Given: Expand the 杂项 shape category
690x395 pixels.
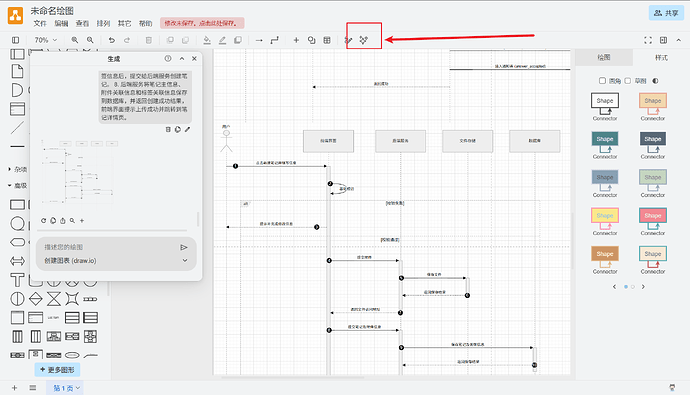Looking at the screenshot, I should 18,169.
